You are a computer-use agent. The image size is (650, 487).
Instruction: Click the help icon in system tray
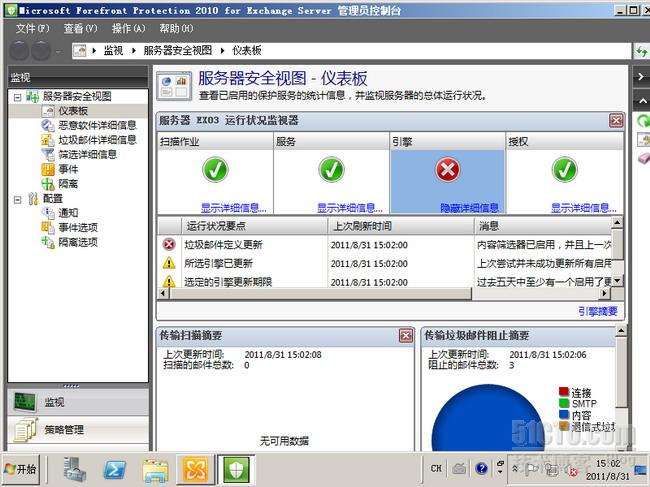pos(481,468)
